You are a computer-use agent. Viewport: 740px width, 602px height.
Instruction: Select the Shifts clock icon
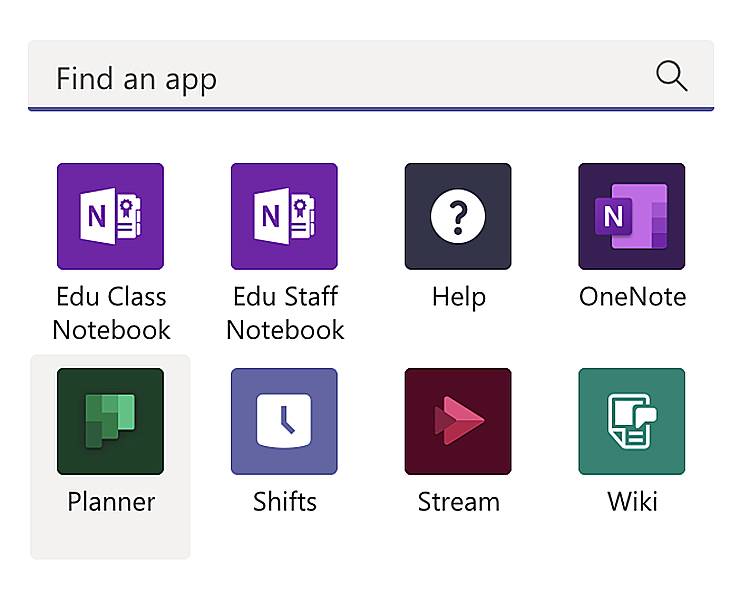click(x=284, y=421)
